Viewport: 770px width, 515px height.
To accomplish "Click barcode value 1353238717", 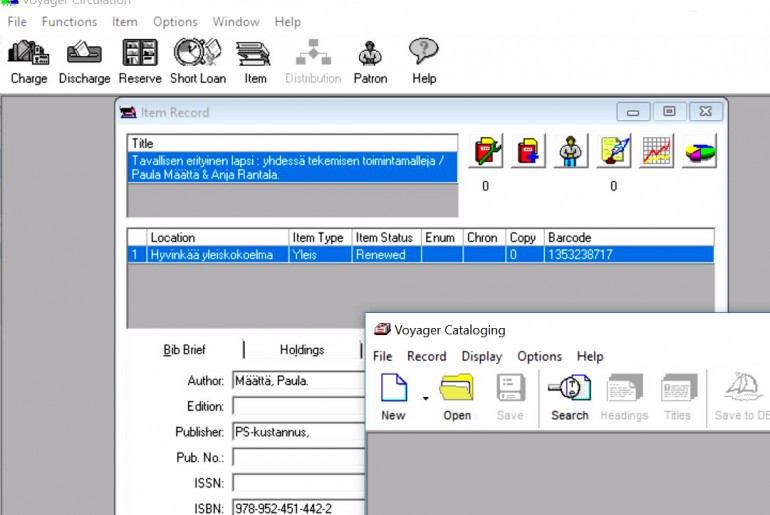I will [x=580, y=255].
